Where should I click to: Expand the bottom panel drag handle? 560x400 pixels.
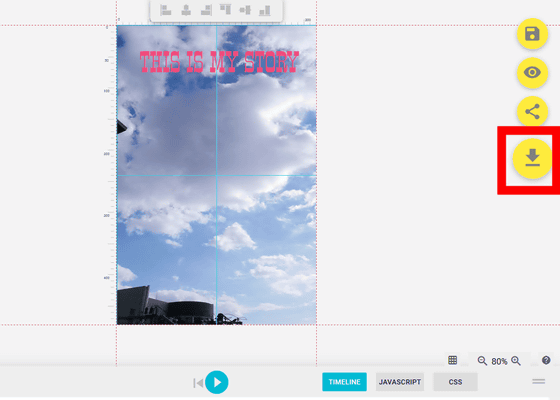[x=539, y=381]
